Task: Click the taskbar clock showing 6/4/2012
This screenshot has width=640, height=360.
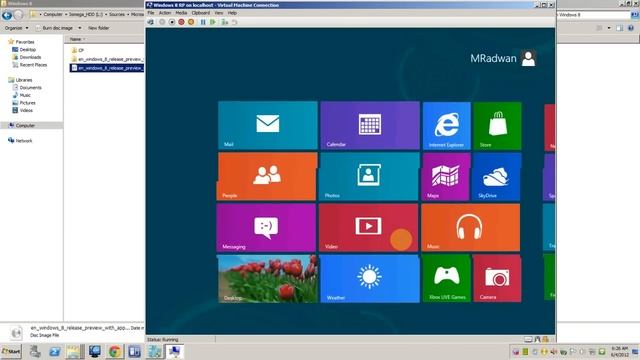Action: 620,351
